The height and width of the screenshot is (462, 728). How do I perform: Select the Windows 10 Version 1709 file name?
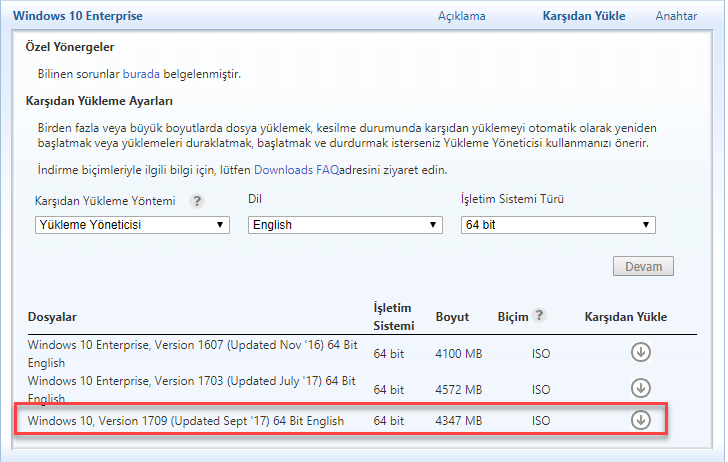coord(185,421)
